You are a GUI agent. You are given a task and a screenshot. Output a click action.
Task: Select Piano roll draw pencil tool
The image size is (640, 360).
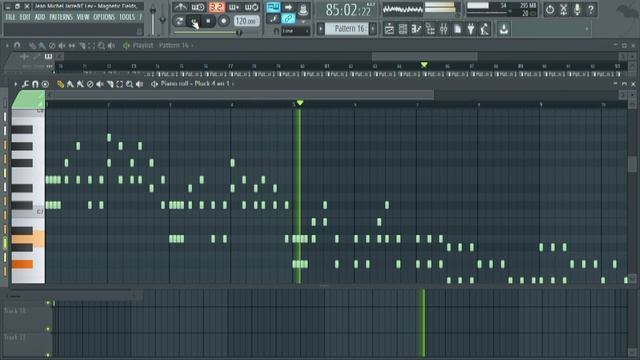click(60, 84)
